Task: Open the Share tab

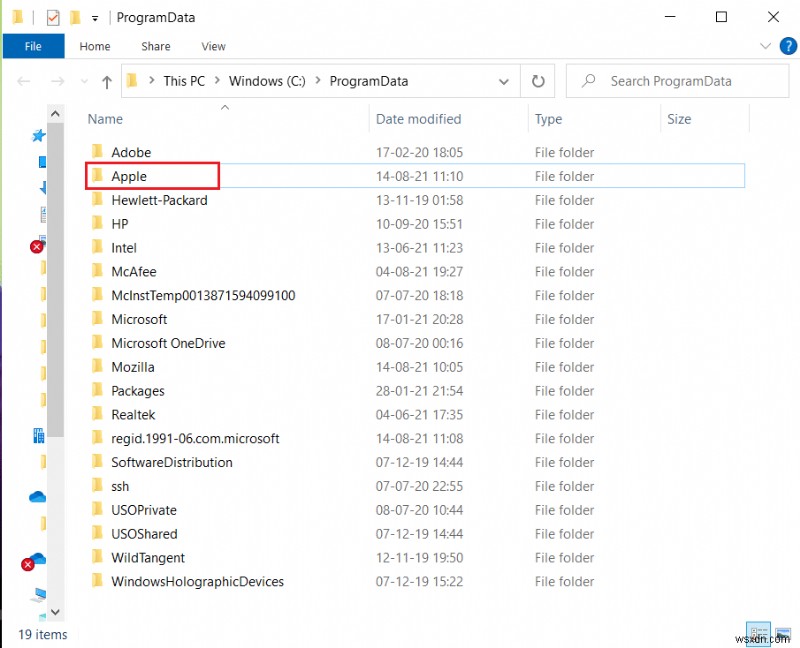Action: (x=155, y=46)
